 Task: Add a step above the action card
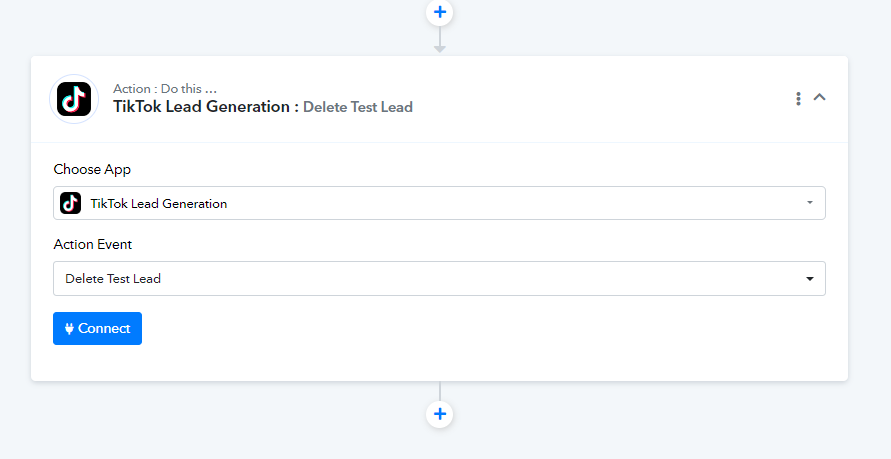point(439,12)
